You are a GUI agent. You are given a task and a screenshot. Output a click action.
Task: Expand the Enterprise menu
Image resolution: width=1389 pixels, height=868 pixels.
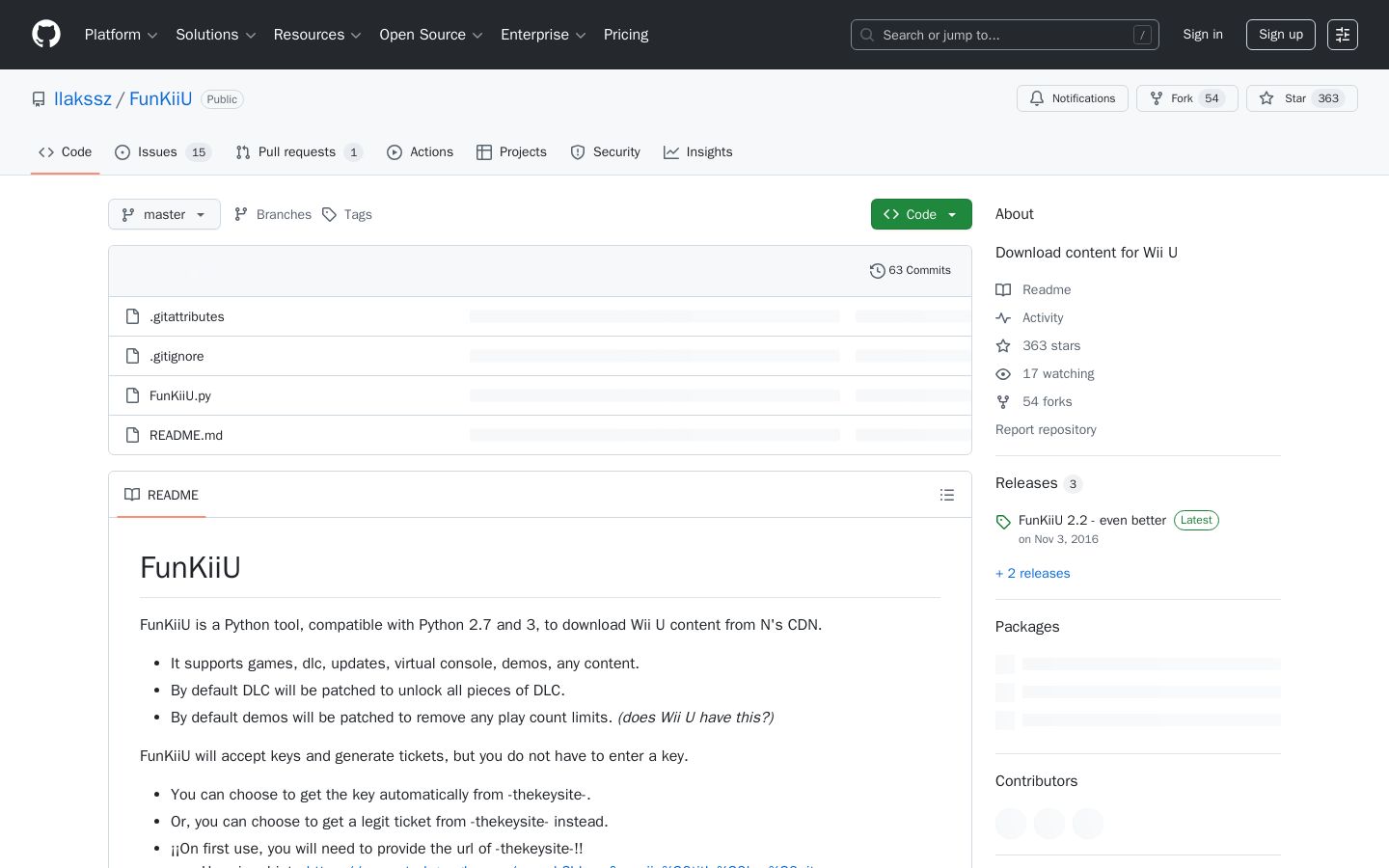pyautogui.click(x=543, y=35)
